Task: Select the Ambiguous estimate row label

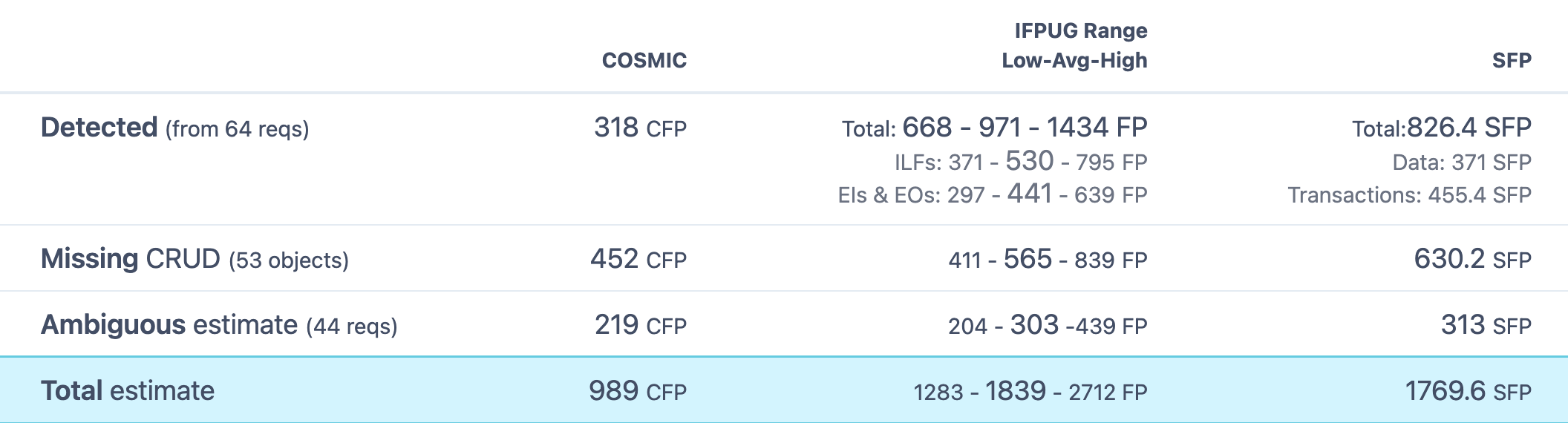Action: 219,325
